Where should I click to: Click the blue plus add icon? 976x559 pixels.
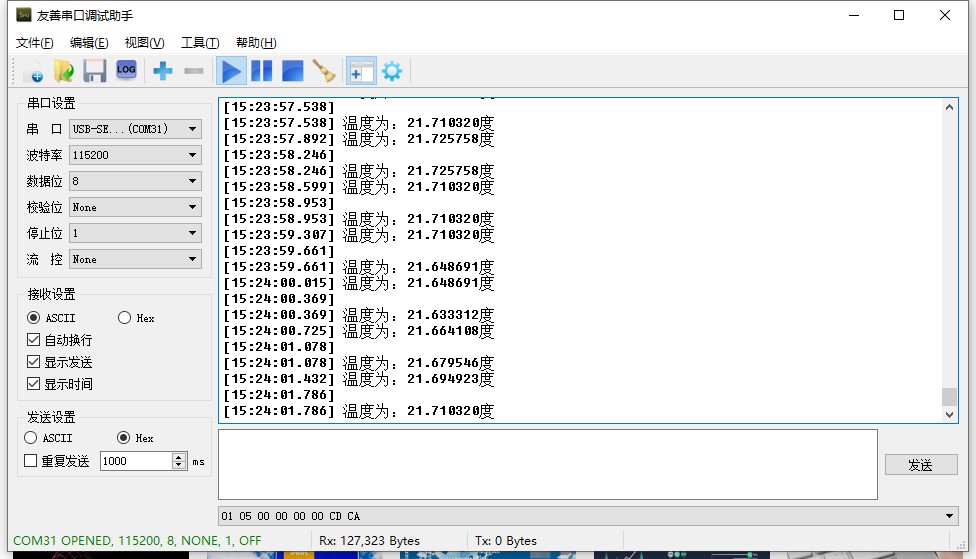[x=162, y=71]
